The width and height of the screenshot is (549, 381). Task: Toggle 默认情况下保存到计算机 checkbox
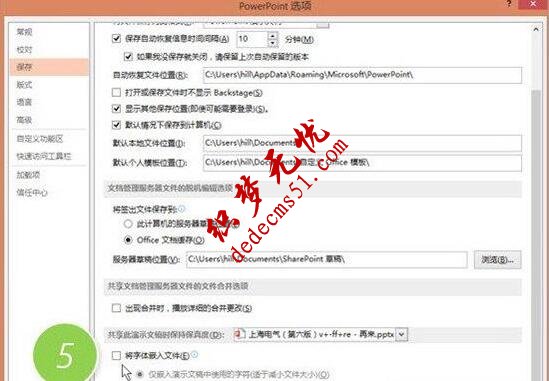(116, 125)
